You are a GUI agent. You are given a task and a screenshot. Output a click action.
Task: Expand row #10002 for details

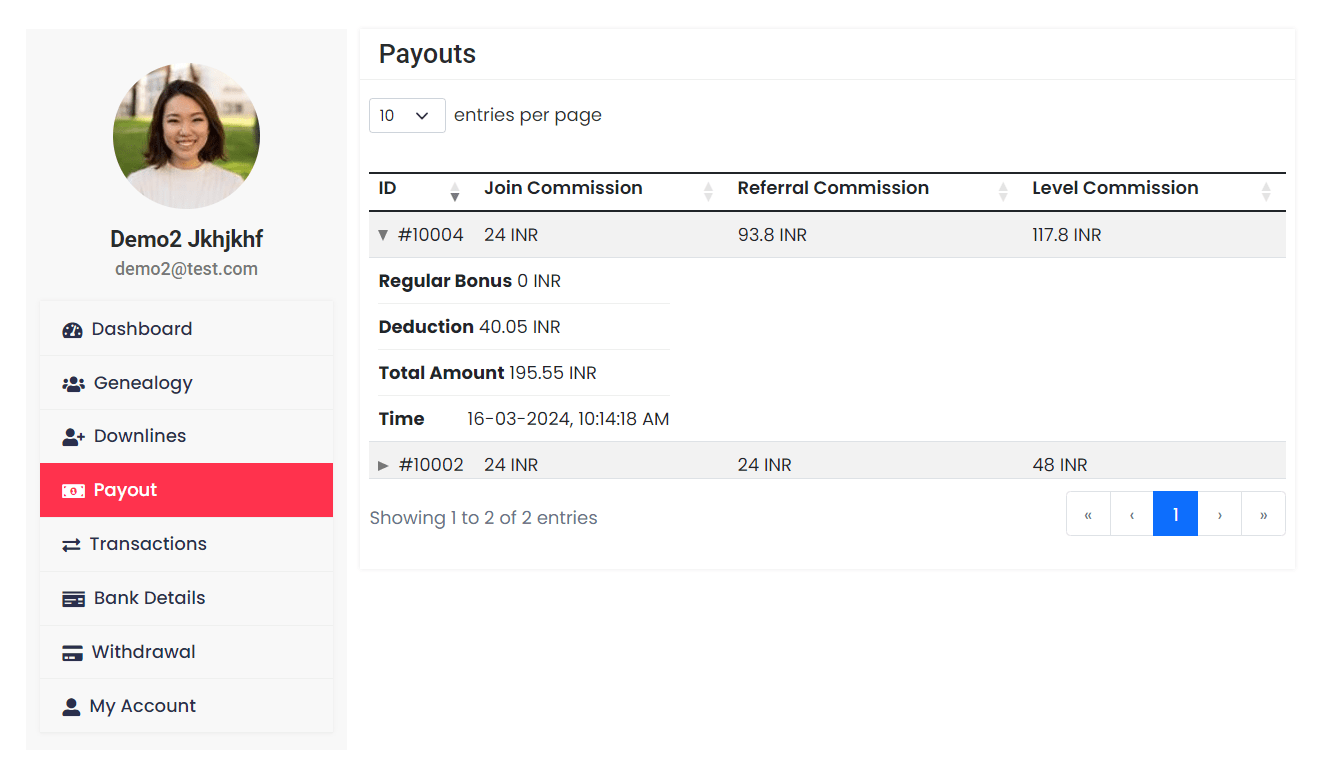(384, 463)
